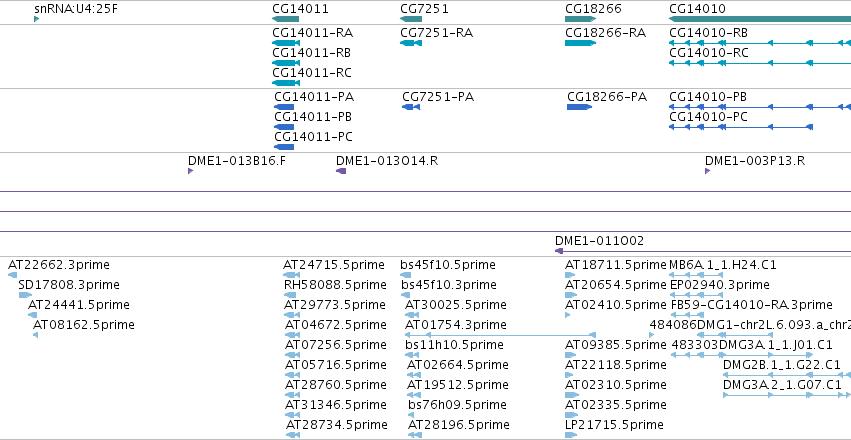Click protein CG14011-PA
851x440 pixels.
314,97
